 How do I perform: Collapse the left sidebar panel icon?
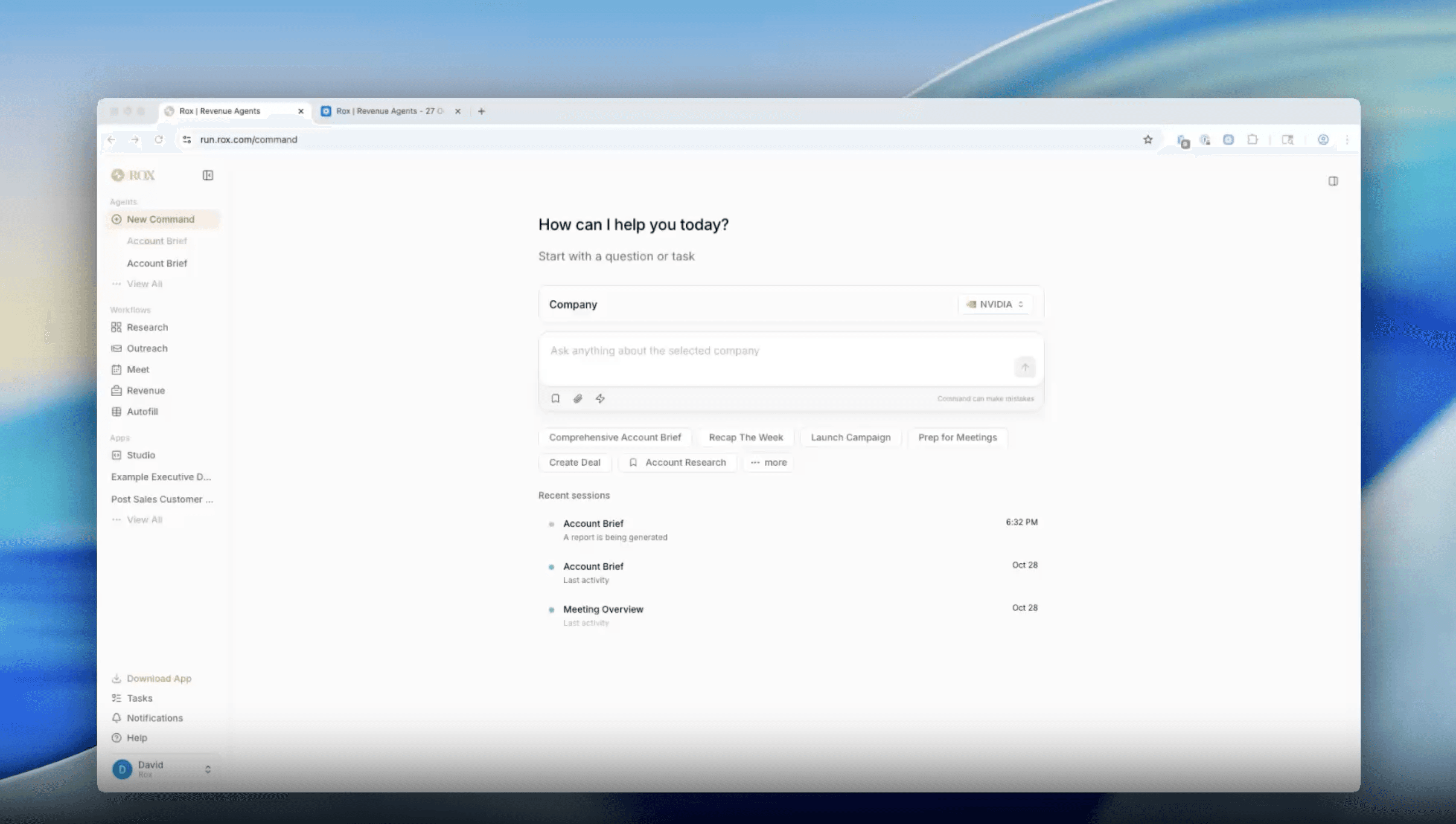(x=208, y=175)
